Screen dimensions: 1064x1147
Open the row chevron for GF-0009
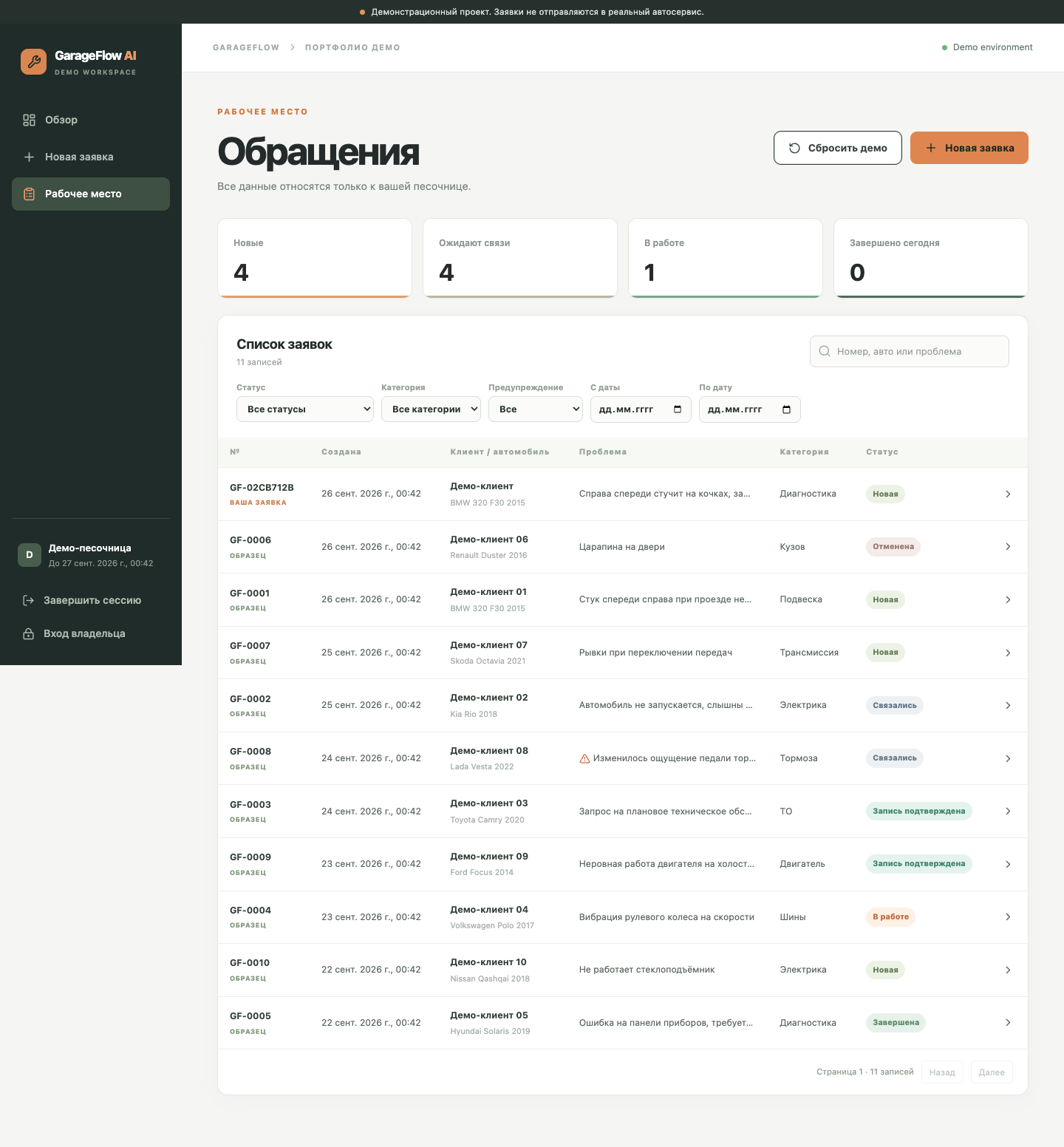pyautogui.click(x=1008, y=864)
